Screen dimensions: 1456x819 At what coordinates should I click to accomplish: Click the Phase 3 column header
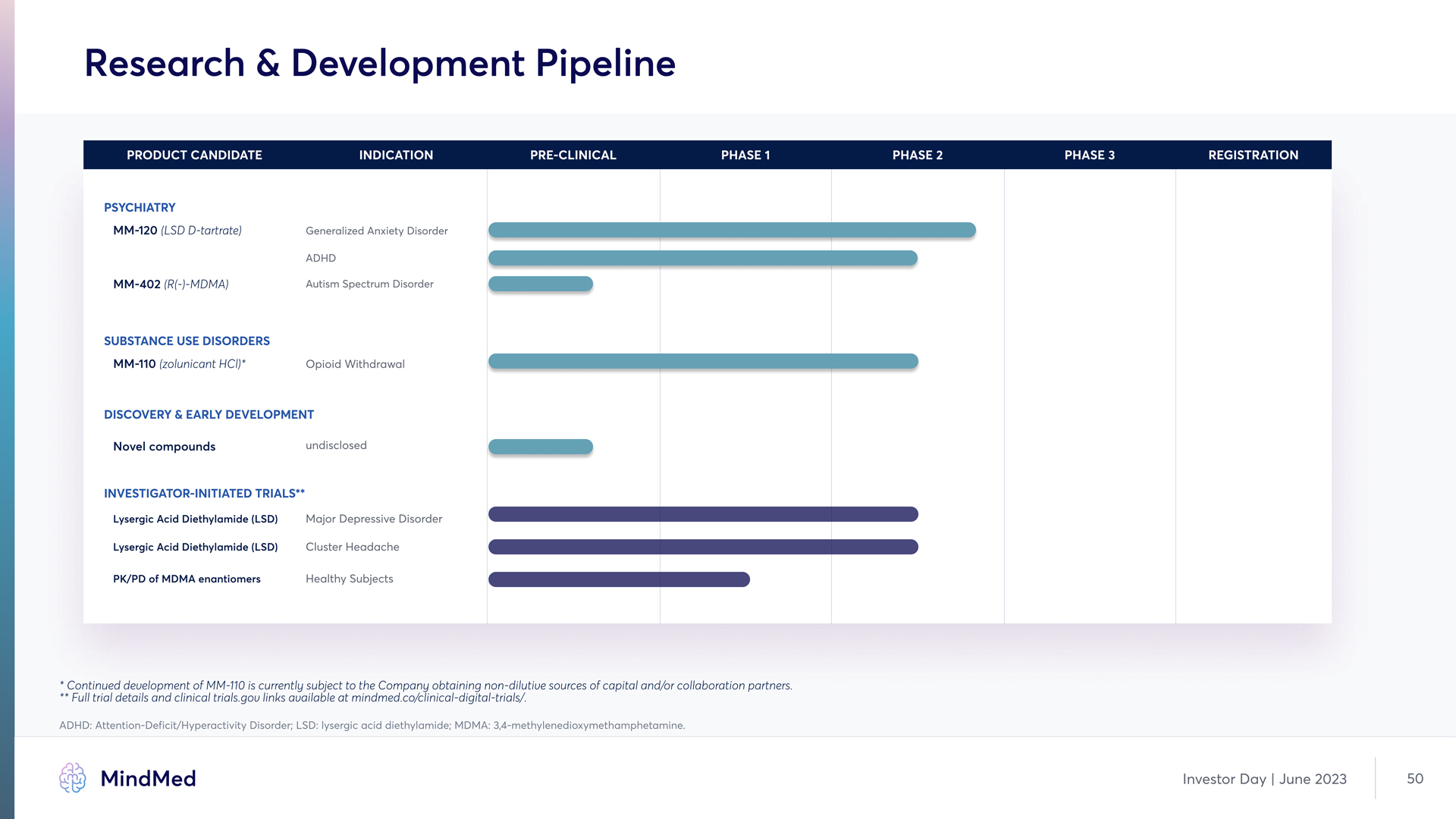point(1089,155)
